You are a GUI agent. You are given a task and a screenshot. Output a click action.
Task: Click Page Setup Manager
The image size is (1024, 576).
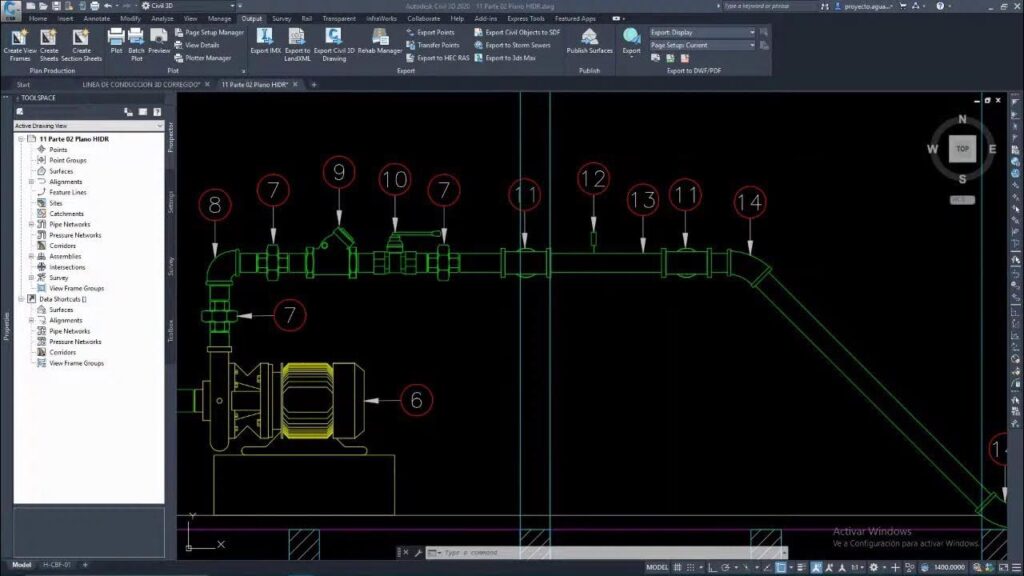coord(213,33)
